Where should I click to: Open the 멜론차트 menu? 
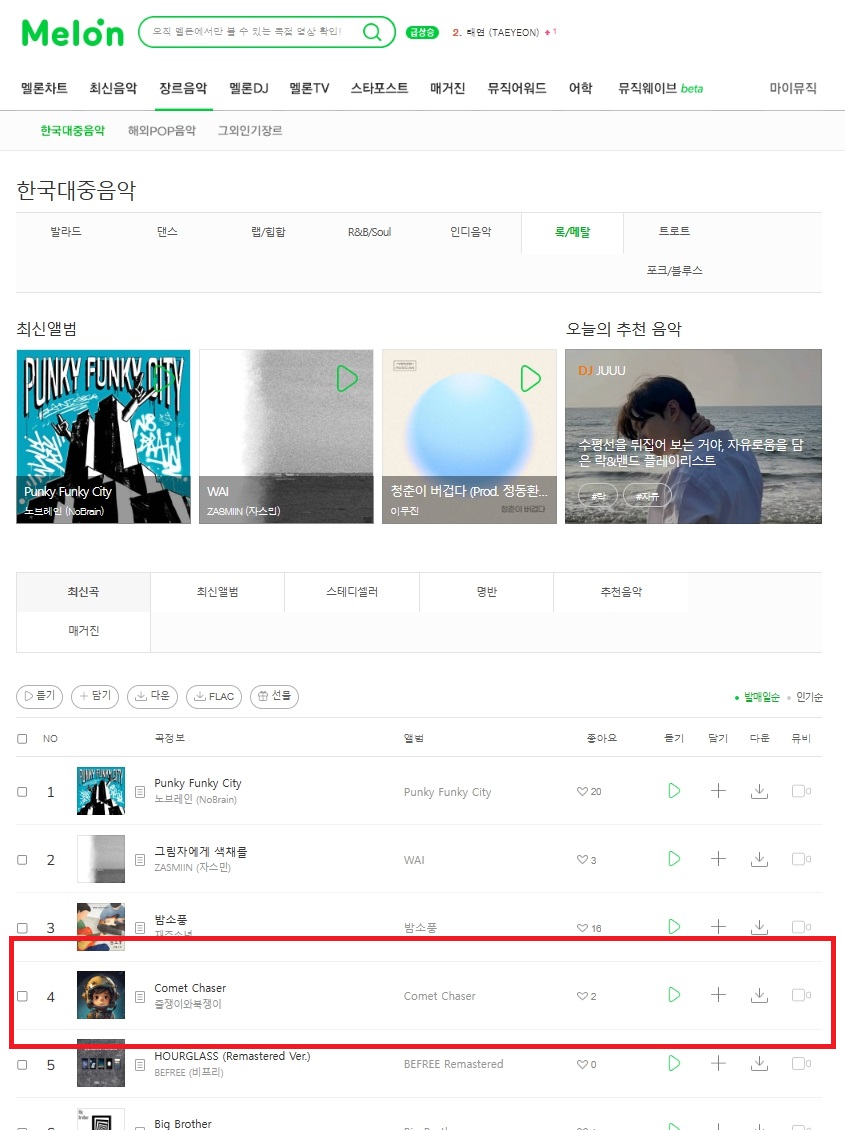44,88
